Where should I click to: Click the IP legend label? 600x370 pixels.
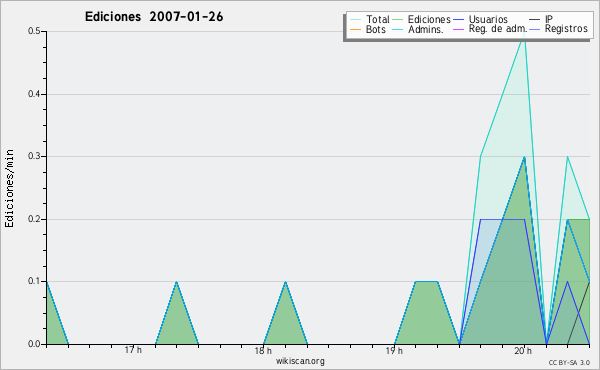pos(549,19)
